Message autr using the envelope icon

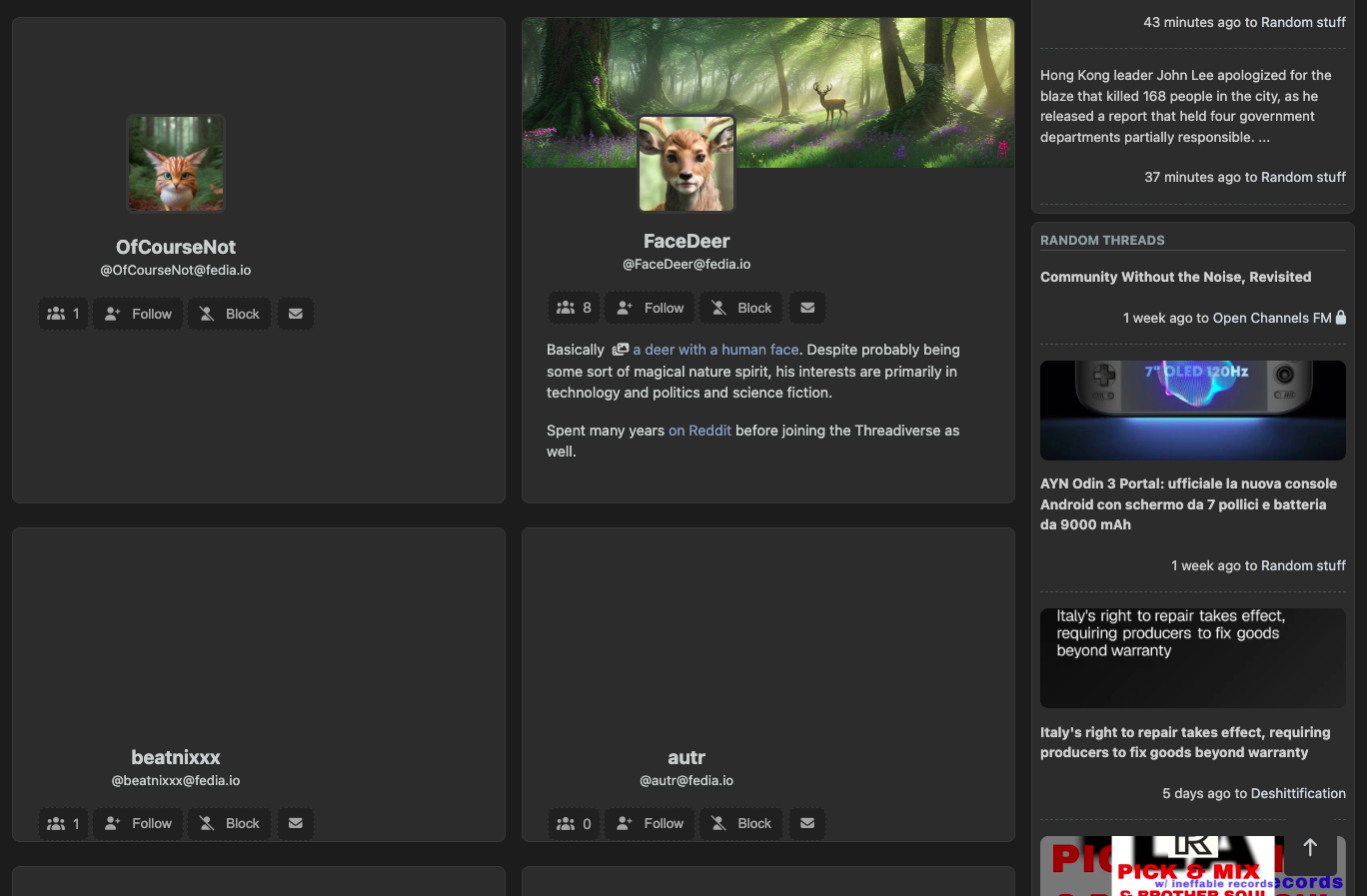[x=807, y=823]
